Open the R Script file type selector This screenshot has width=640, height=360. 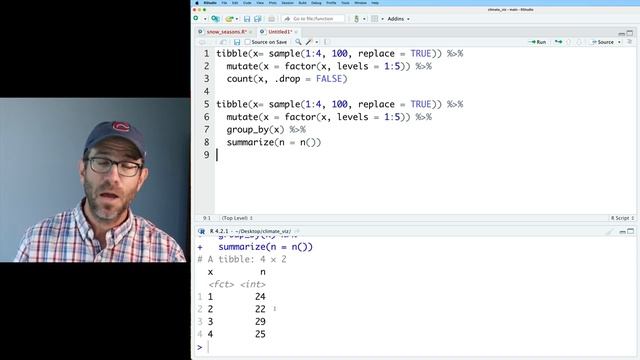pyautogui.click(x=622, y=218)
